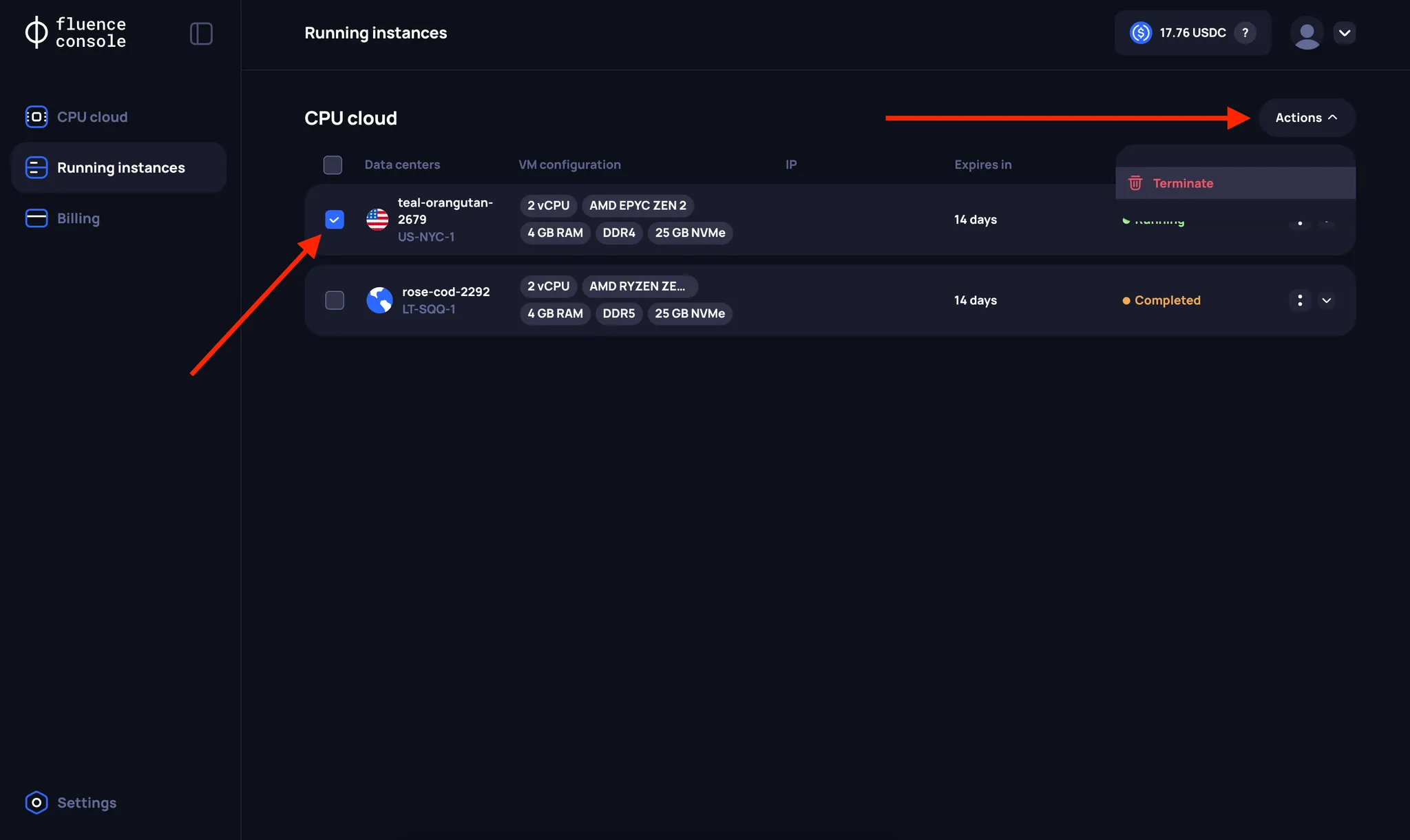Click the Actions button
The image size is (1410, 840).
(1299, 117)
